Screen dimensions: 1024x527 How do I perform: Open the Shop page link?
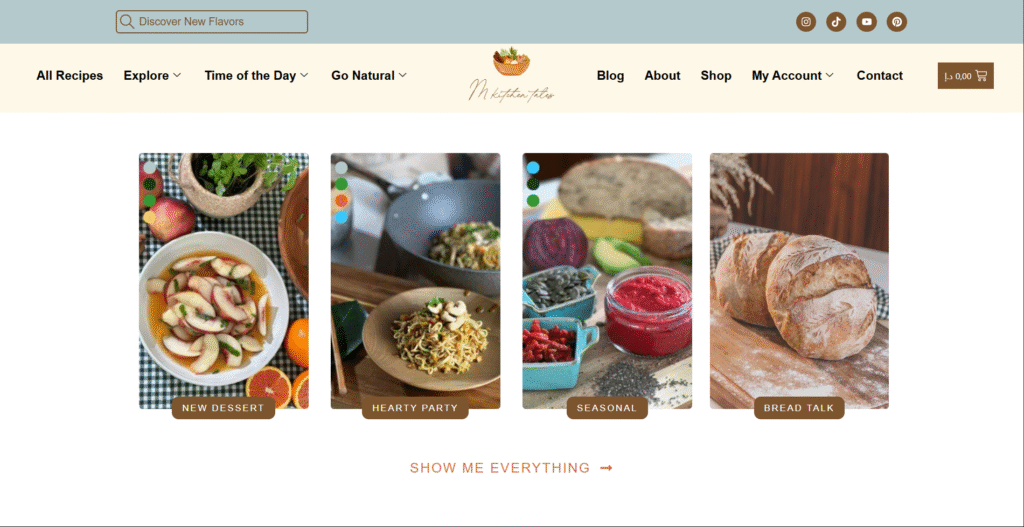click(x=716, y=76)
